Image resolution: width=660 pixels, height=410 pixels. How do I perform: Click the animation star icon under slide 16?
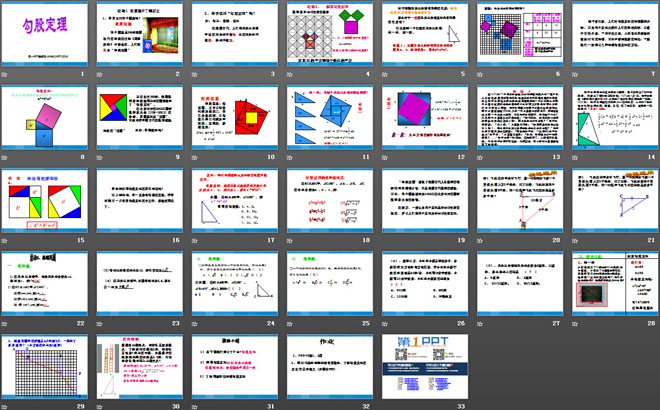[x=100, y=241]
